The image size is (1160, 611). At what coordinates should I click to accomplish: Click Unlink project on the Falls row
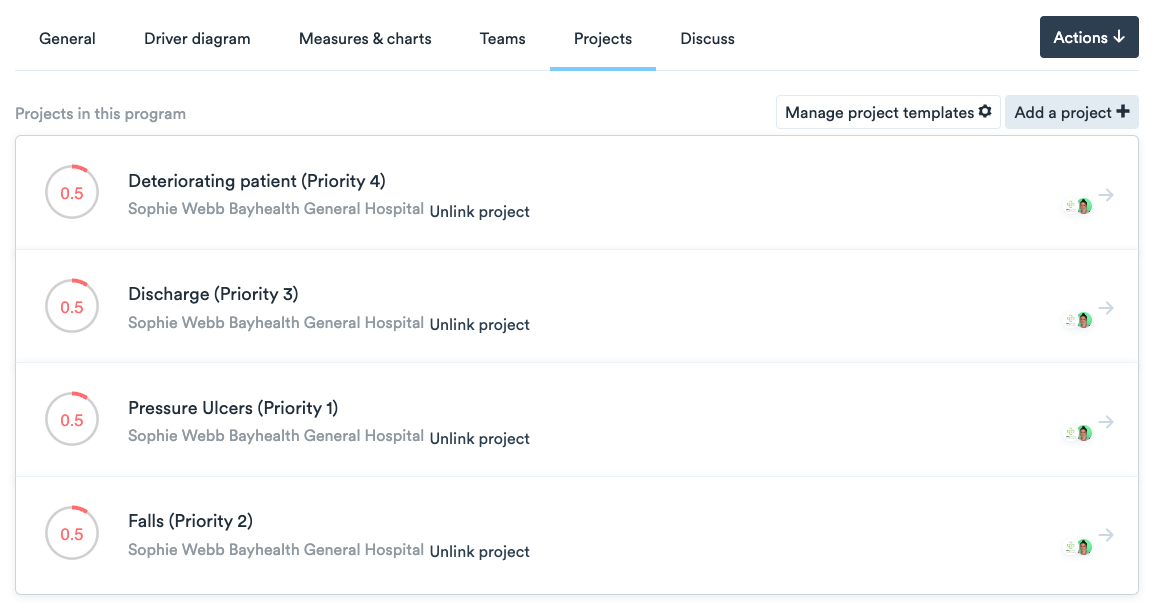[479, 551]
